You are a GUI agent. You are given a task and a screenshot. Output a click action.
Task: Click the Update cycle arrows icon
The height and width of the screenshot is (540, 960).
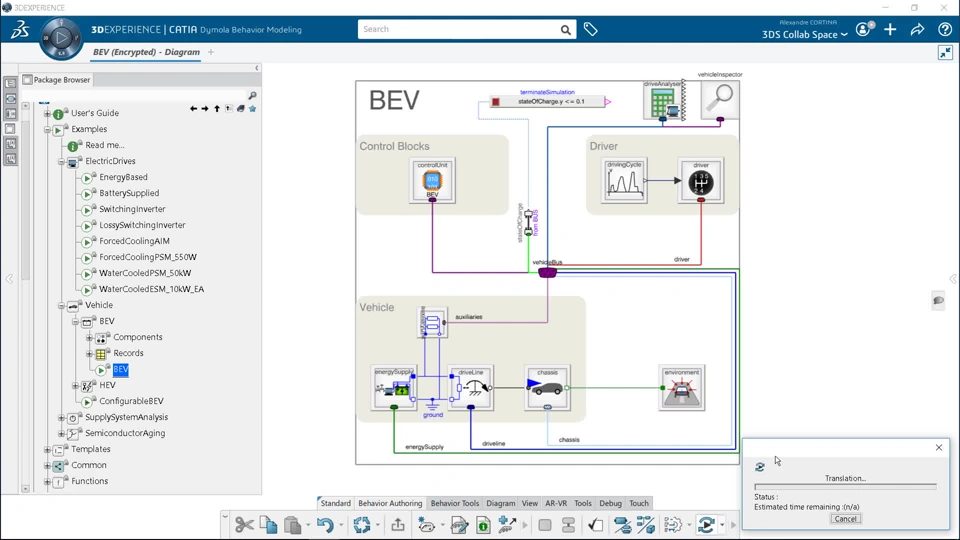pos(362,525)
